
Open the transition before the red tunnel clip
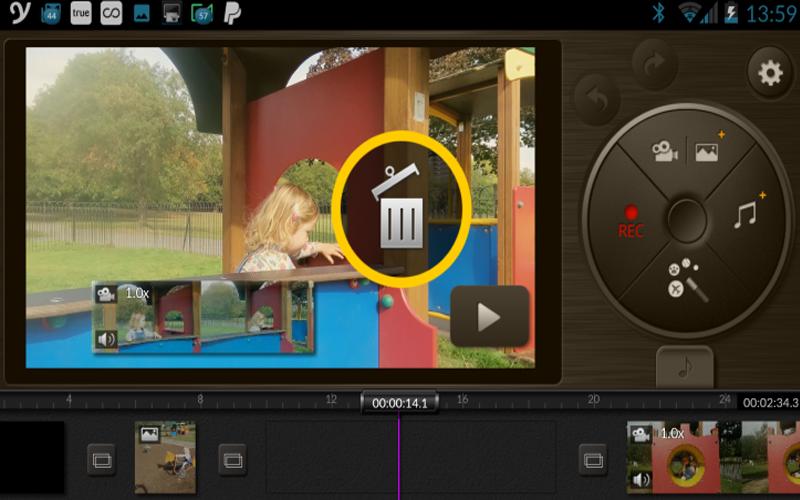(593, 460)
